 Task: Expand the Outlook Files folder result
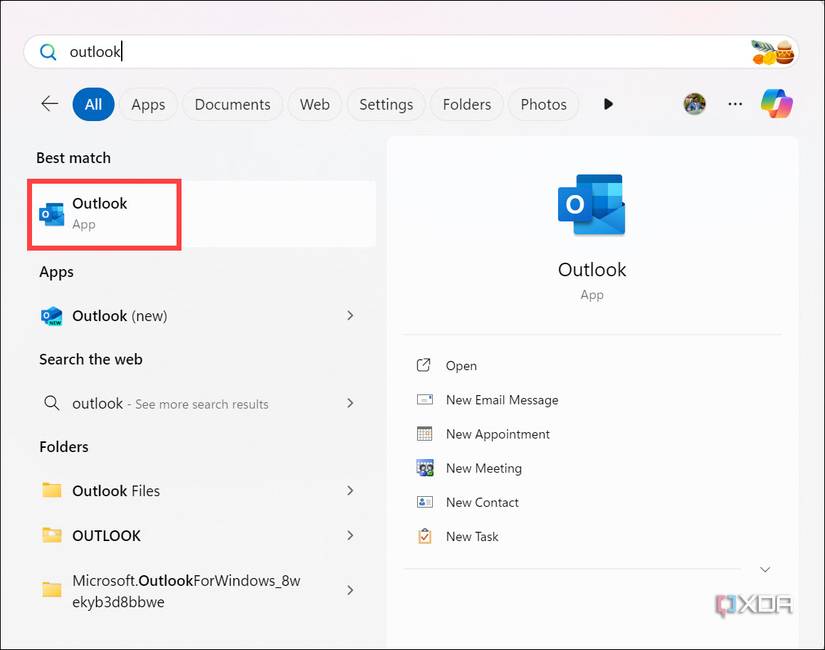(x=350, y=491)
